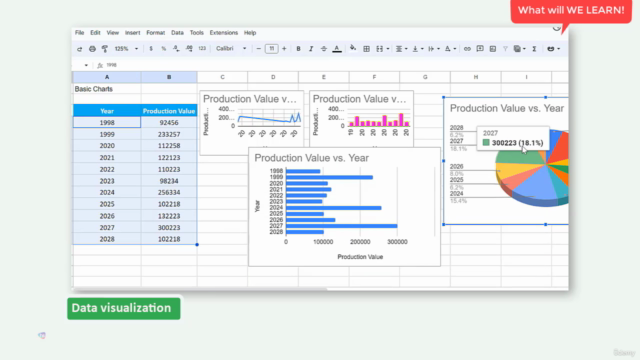Viewport: 640px width, 360px height.
Task: Open the horizontal align dropdown
Action: (402, 49)
